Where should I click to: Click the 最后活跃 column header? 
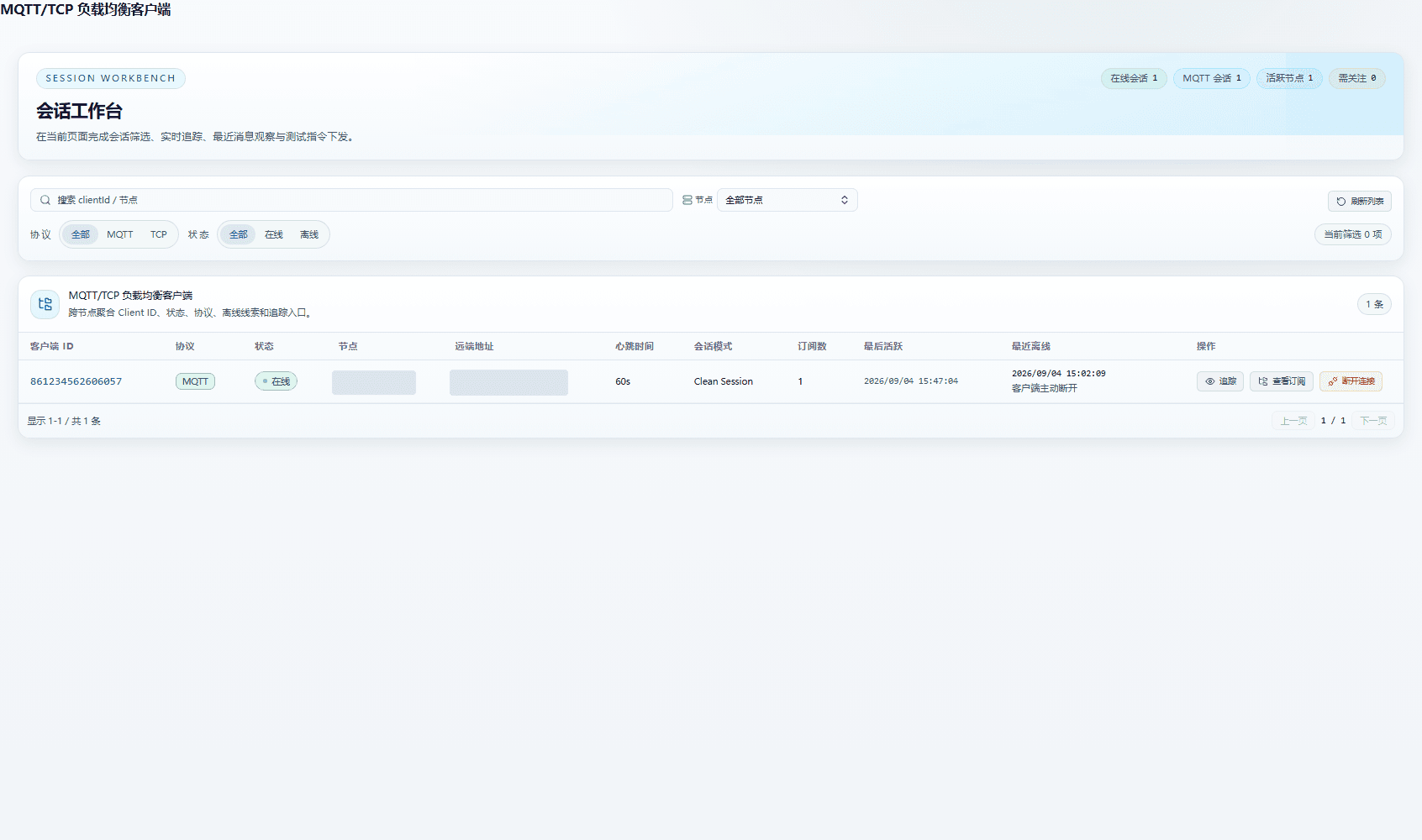(883, 346)
